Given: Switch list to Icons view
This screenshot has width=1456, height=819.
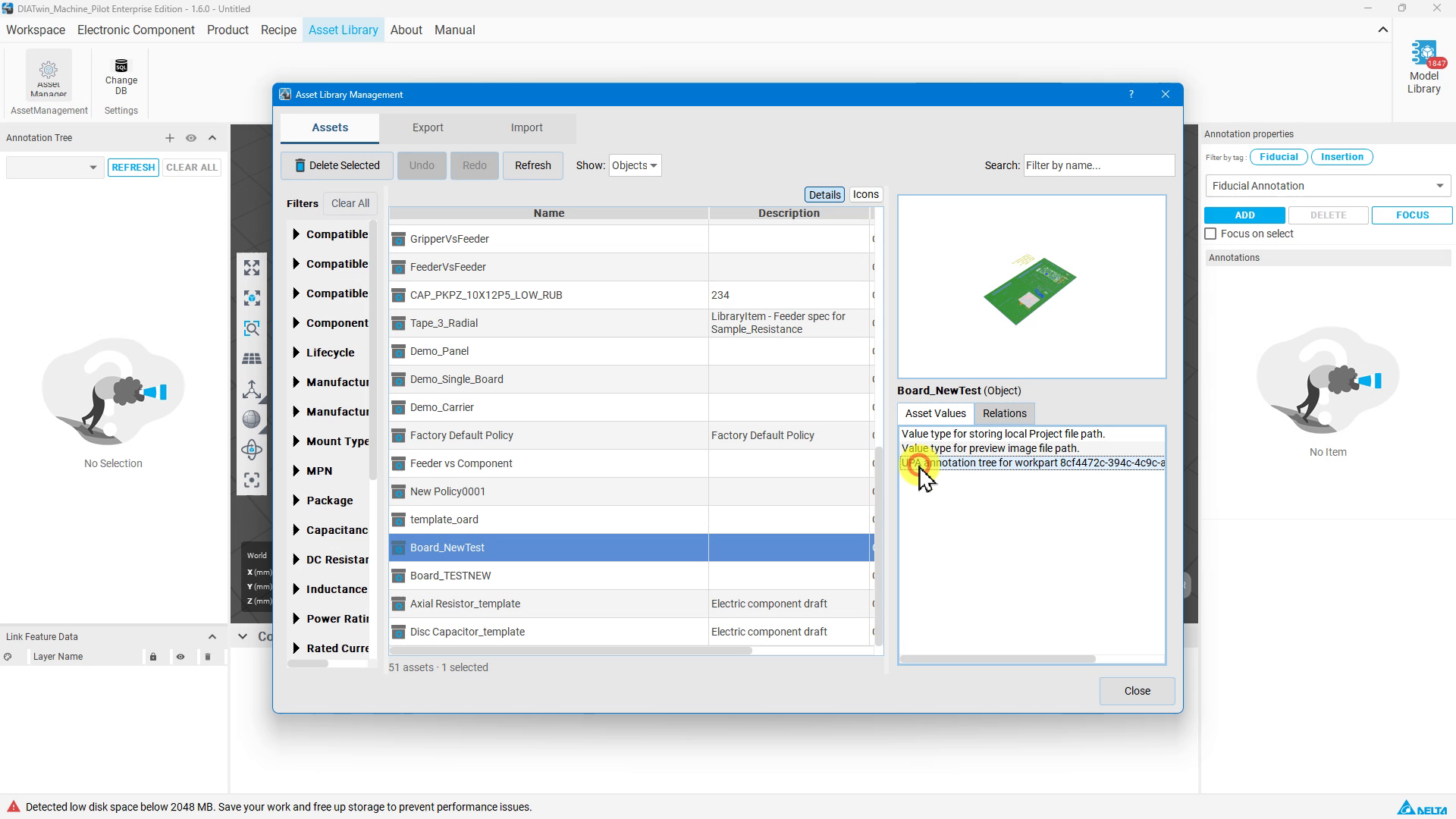Looking at the screenshot, I should click(865, 195).
